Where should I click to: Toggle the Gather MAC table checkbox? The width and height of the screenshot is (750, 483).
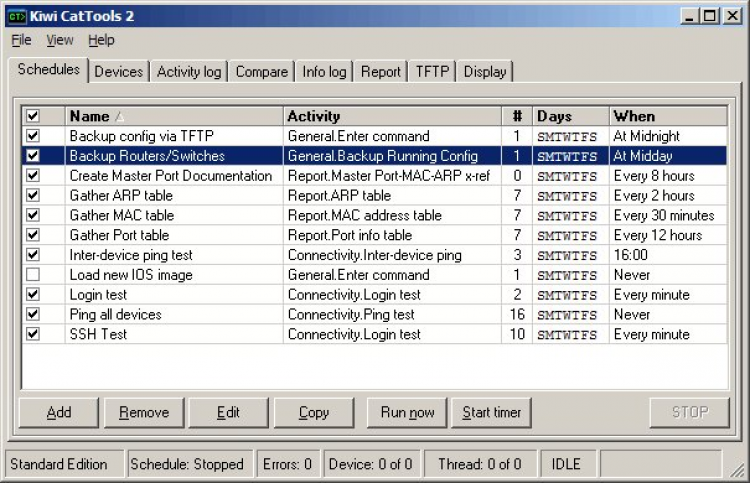pos(33,215)
